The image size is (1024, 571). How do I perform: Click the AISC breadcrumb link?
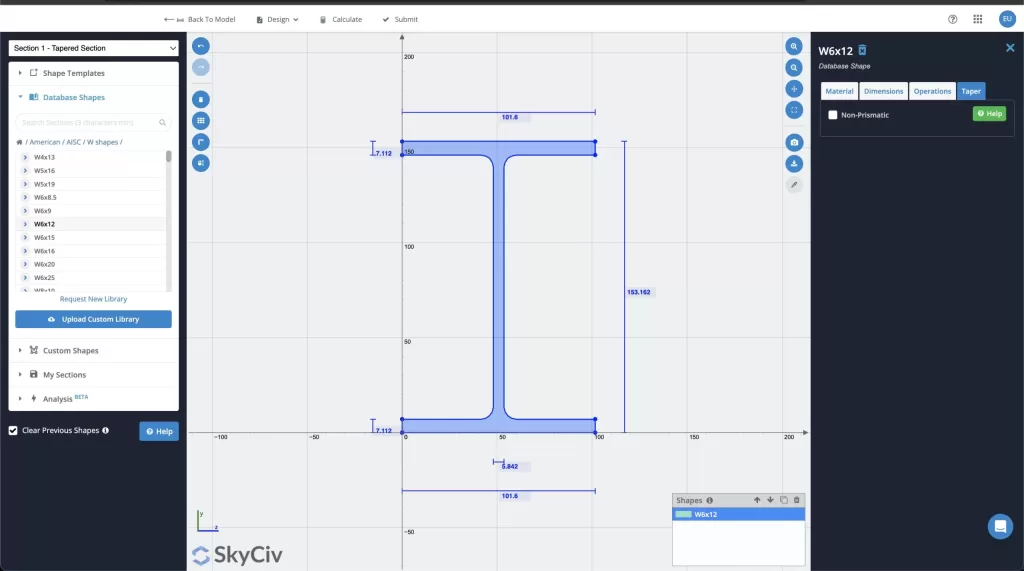click(x=74, y=142)
